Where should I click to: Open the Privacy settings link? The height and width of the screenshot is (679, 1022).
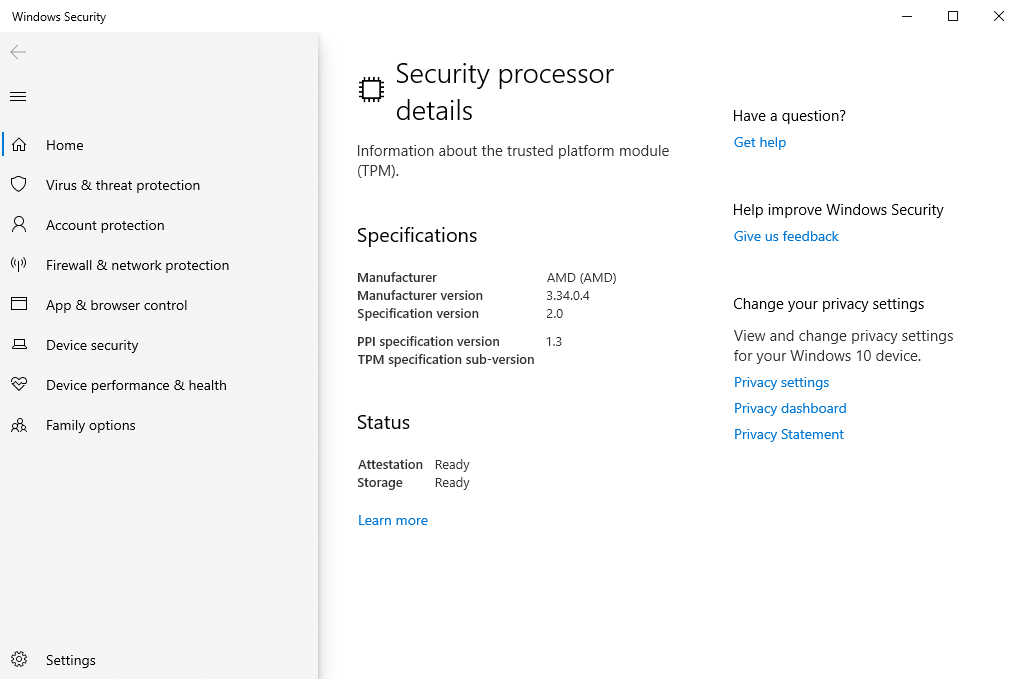pos(781,382)
